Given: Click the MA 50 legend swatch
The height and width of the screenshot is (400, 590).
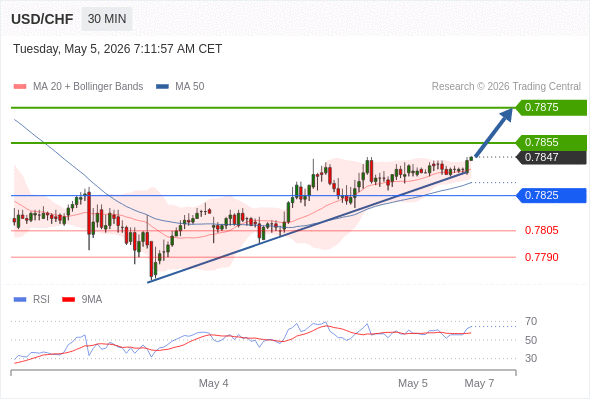Looking at the screenshot, I should pyautogui.click(x=162, y=87).
